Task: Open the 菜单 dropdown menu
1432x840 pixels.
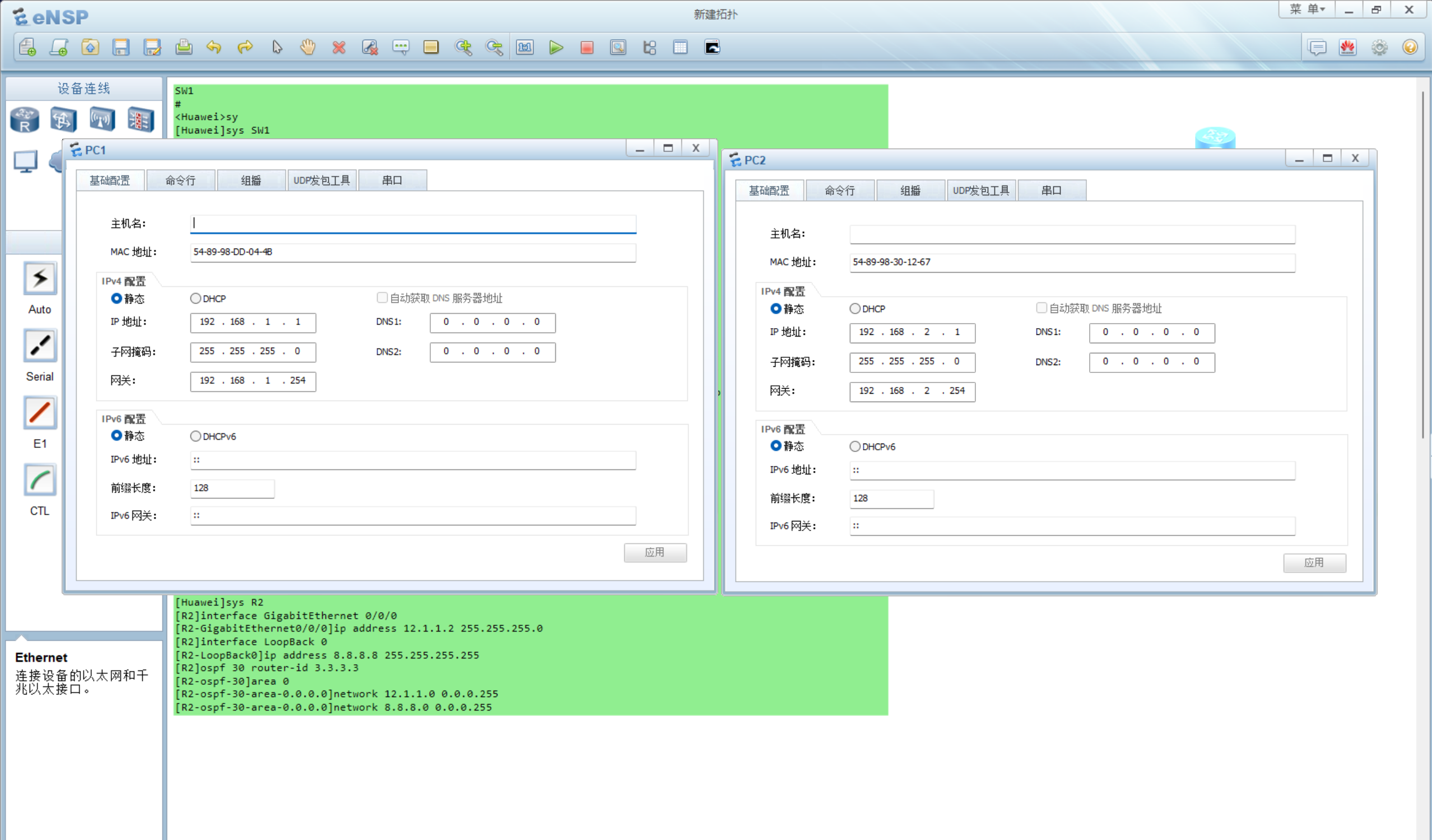Action: click(1307, 10)
